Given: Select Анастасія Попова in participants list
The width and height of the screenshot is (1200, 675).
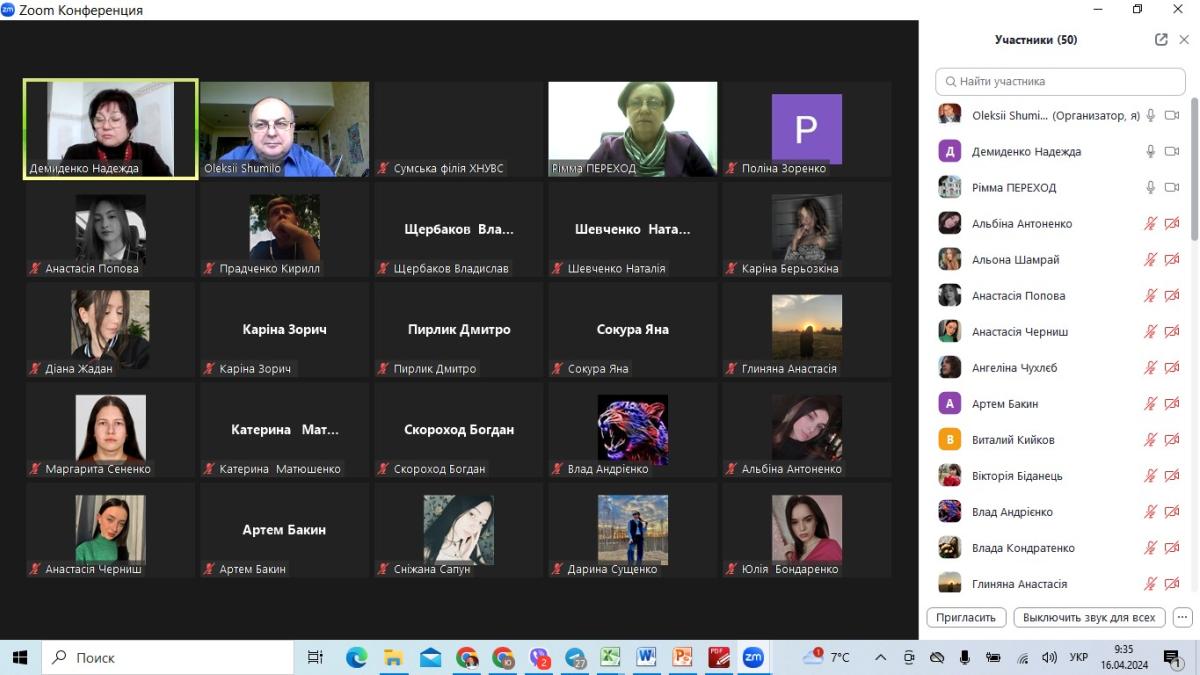Looking at the screenshot, I should click(x=1018, y=296).
